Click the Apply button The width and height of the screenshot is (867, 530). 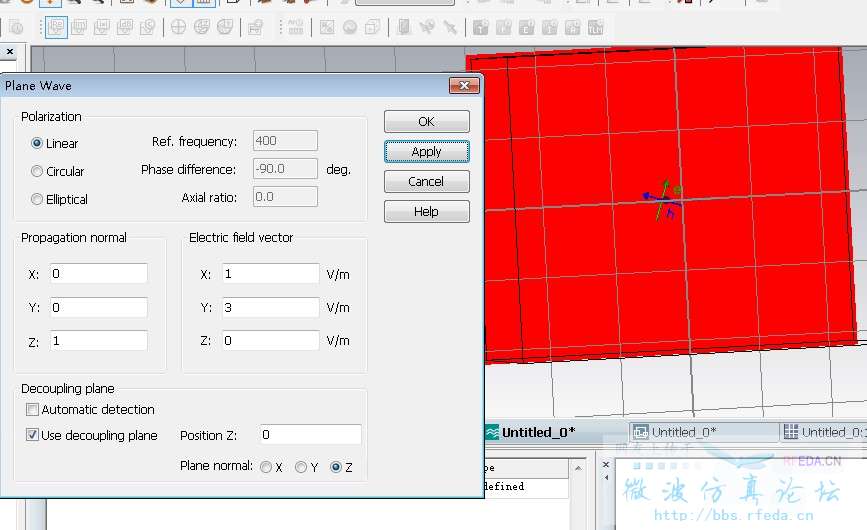(426, 151)
